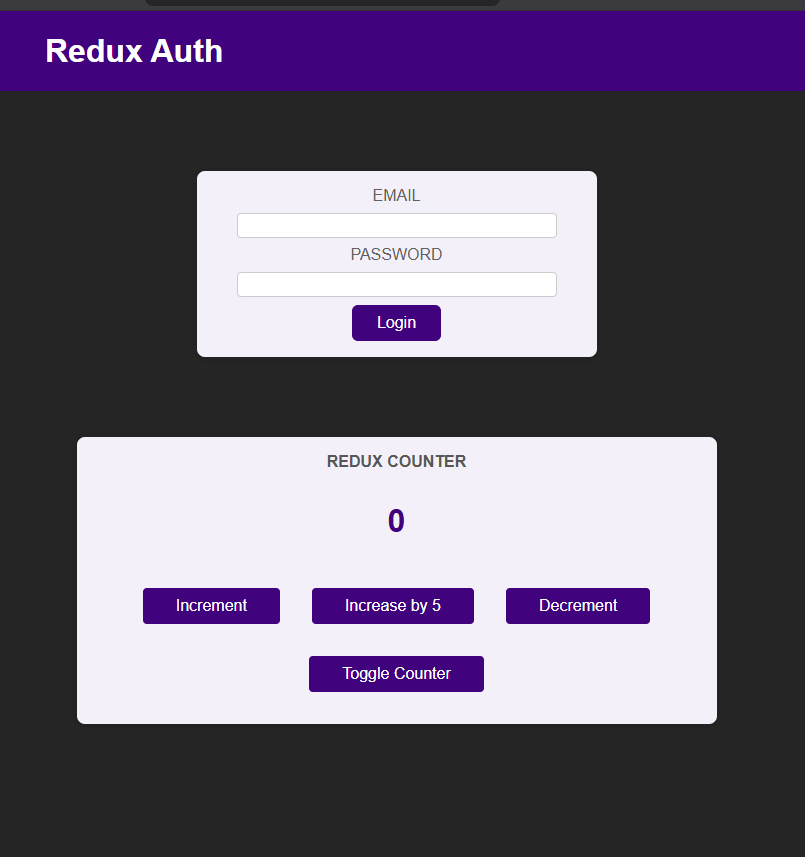
Task: Click the Increment button
Action: (211, 605)
